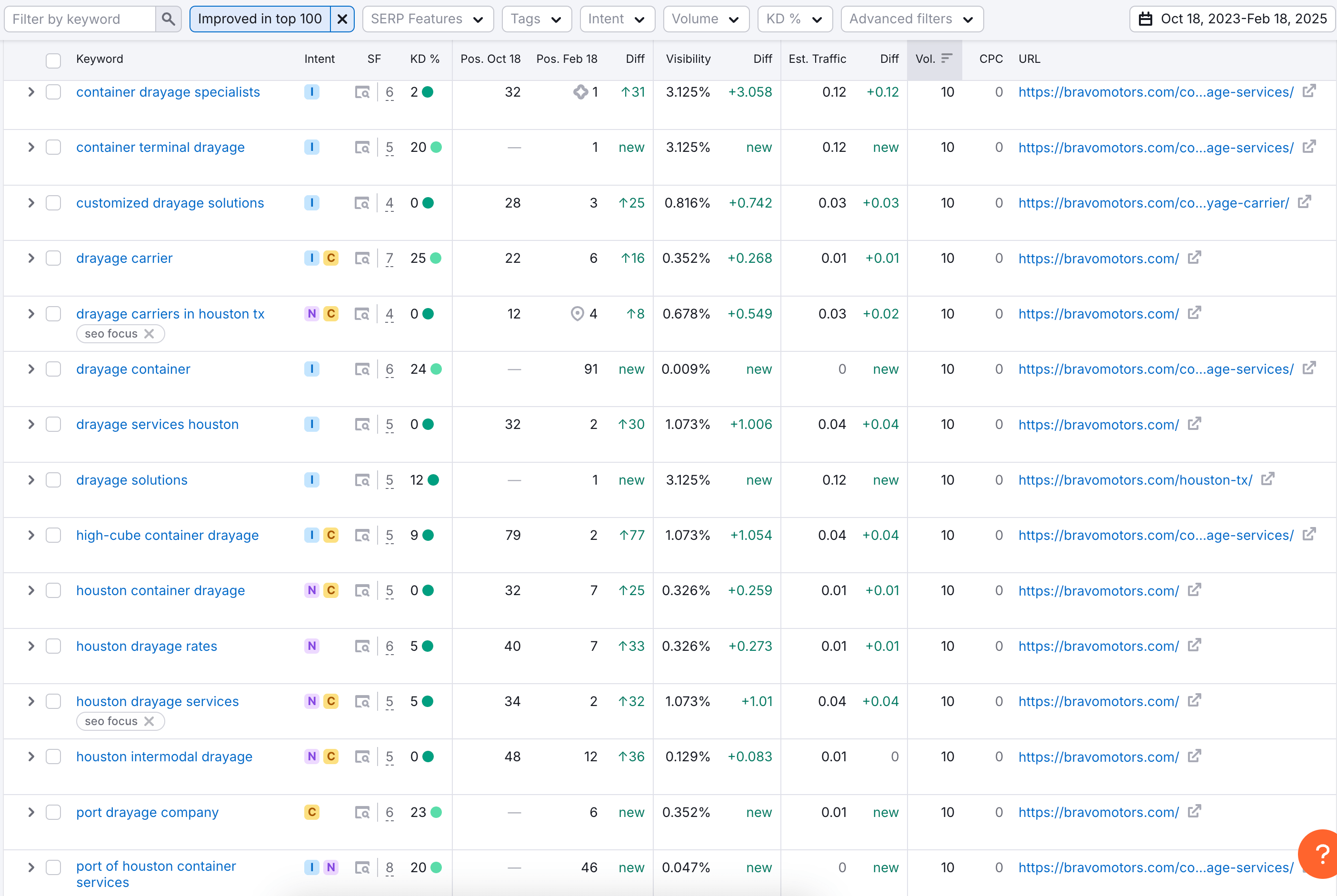Open the SERP Features dropdown

(428, 19)
